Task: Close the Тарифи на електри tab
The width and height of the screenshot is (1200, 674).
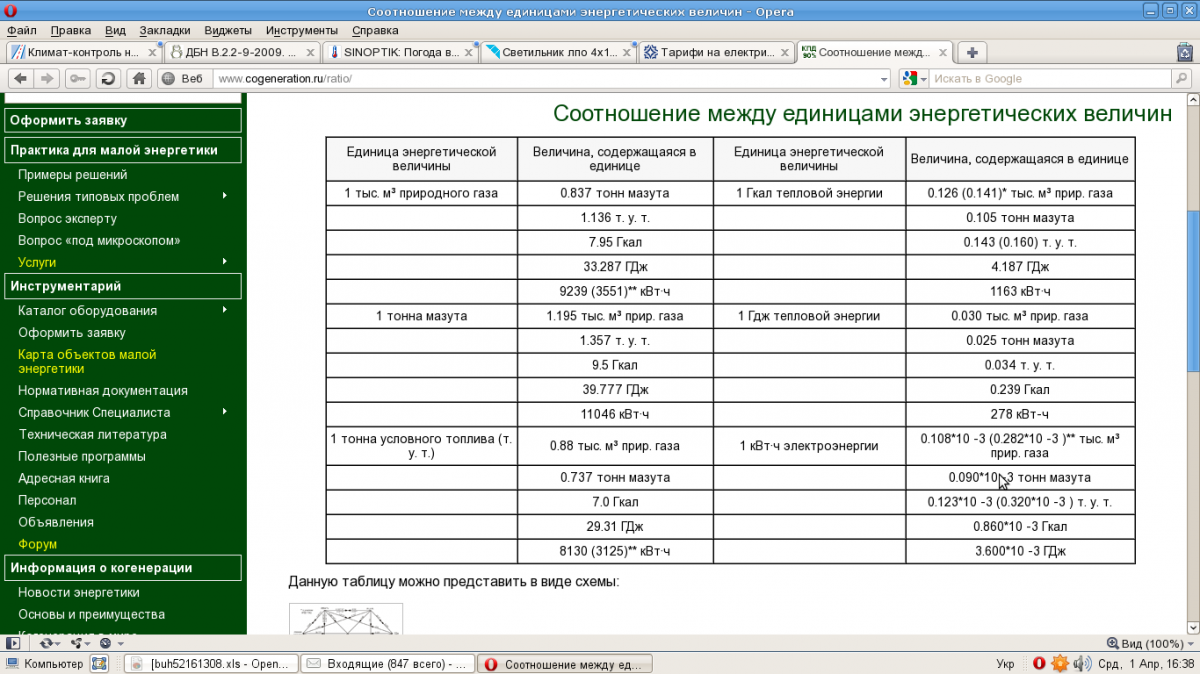Action: [785, 52]
